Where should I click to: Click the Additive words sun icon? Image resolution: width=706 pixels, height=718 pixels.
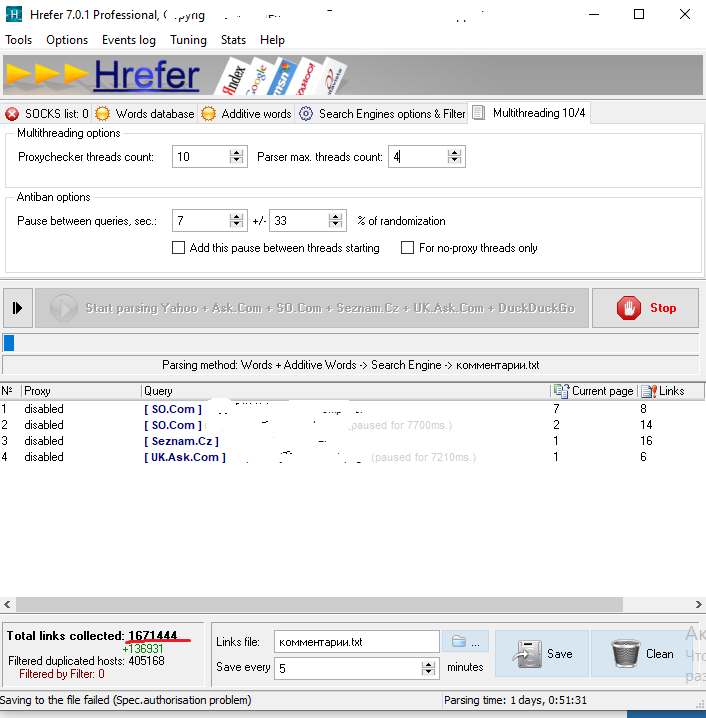coord(208,114)
